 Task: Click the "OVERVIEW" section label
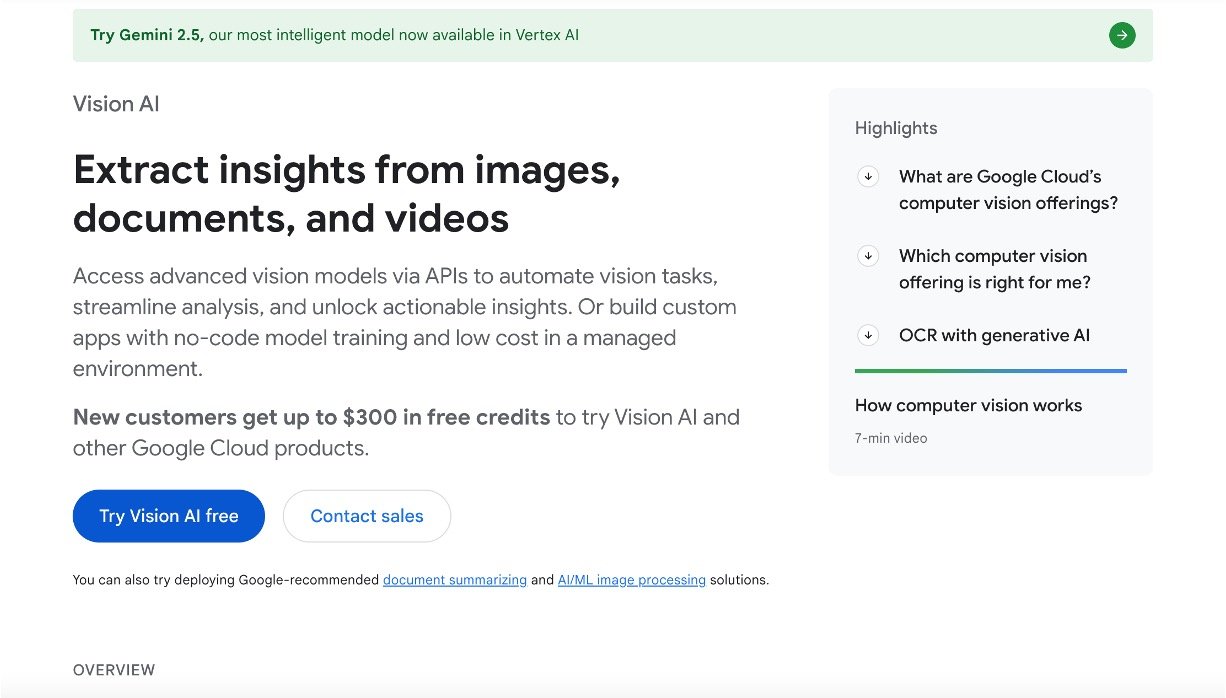114,670
